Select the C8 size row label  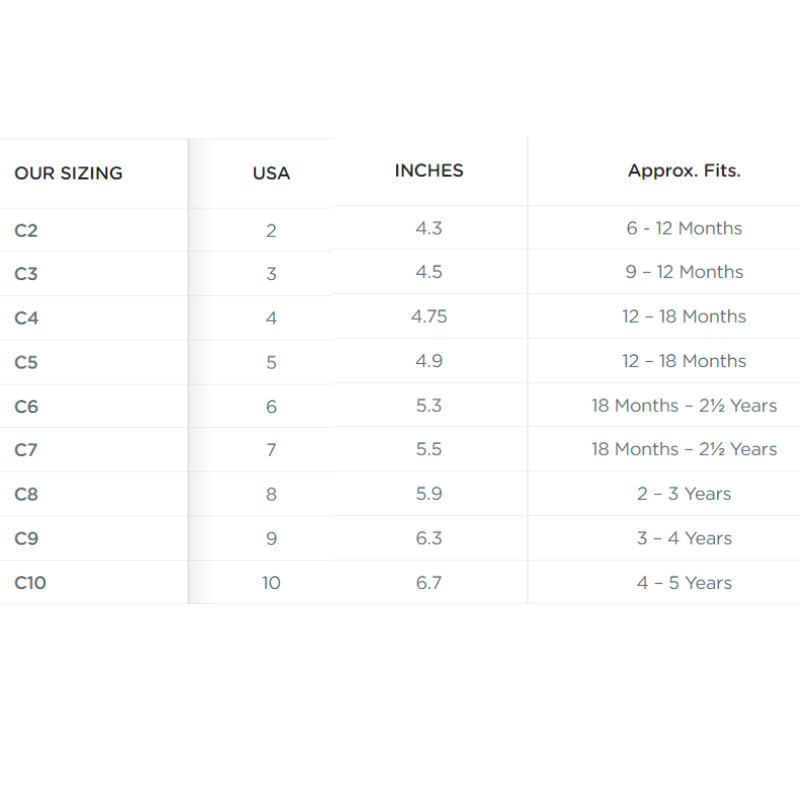26,494
